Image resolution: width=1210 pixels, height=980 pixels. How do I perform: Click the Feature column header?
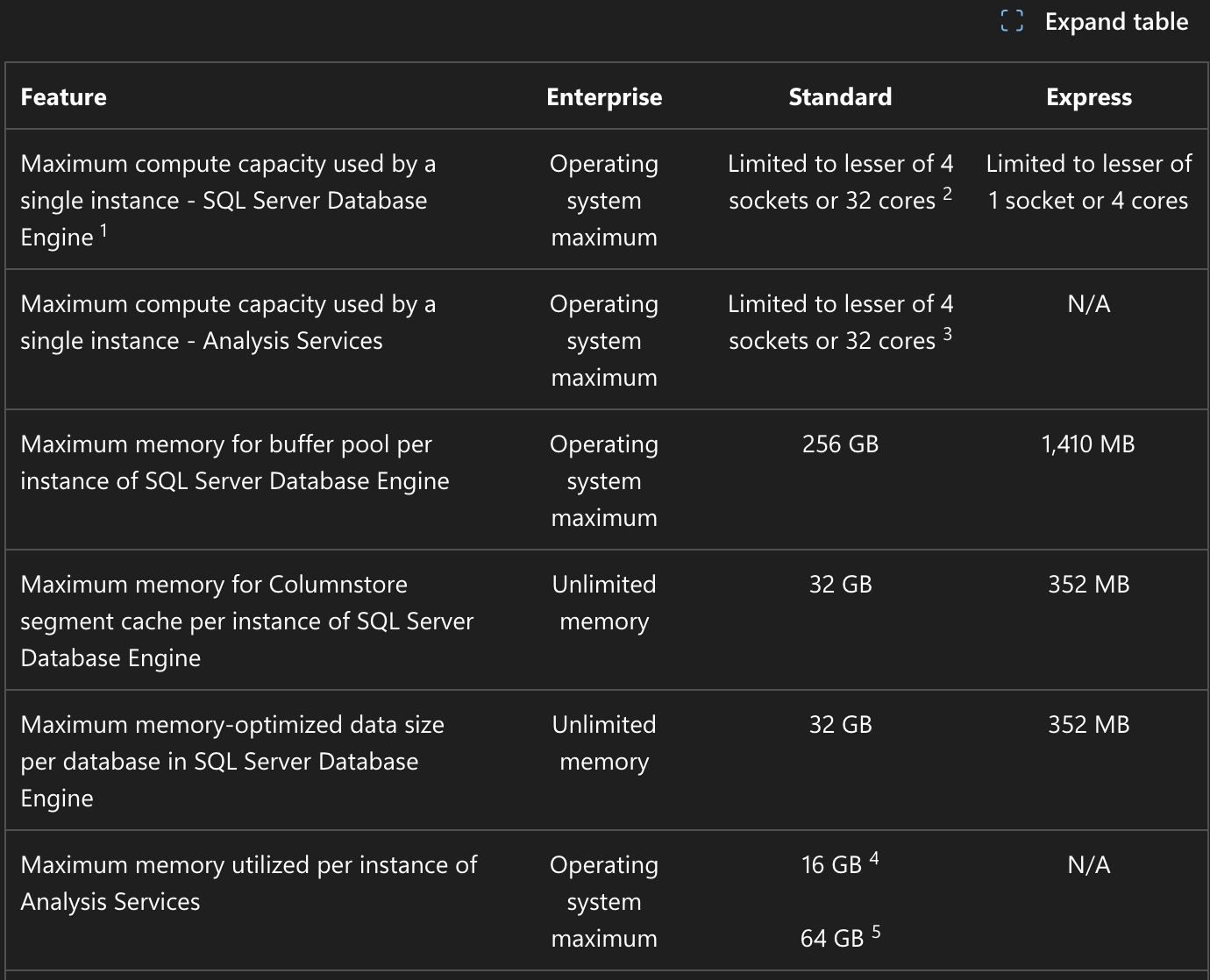[63, 97]
